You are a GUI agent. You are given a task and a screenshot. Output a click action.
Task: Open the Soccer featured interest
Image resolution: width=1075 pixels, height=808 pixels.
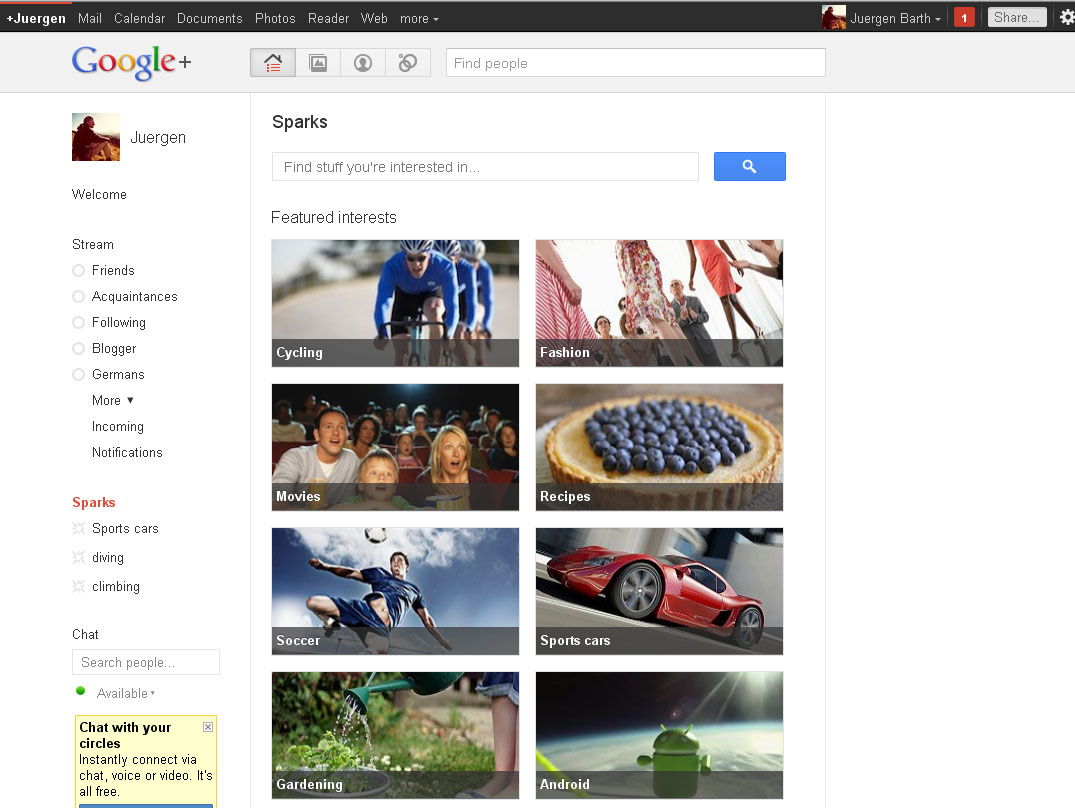coord(396,591)
